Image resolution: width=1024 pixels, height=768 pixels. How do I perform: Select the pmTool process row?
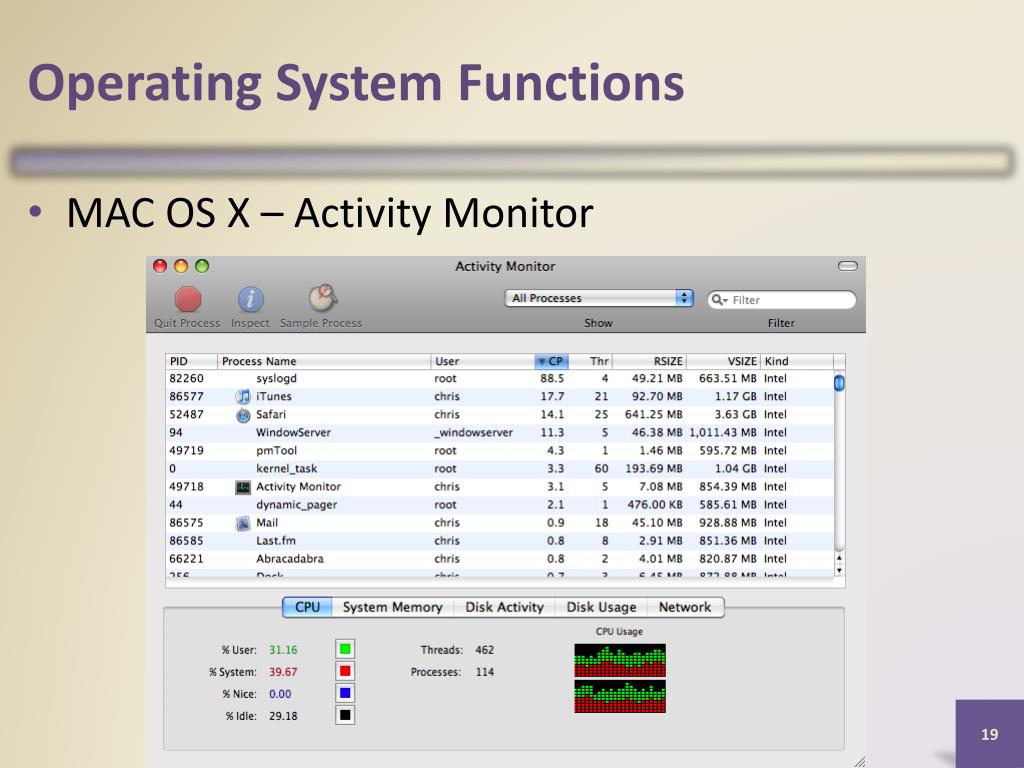coord(500,451)
